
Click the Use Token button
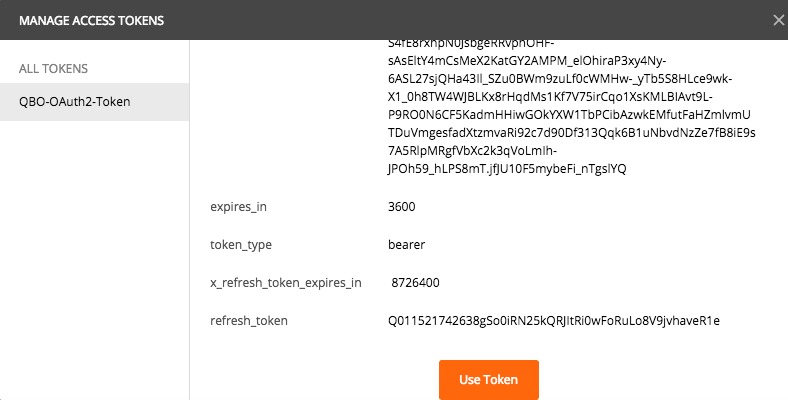(x=488, y=379)
